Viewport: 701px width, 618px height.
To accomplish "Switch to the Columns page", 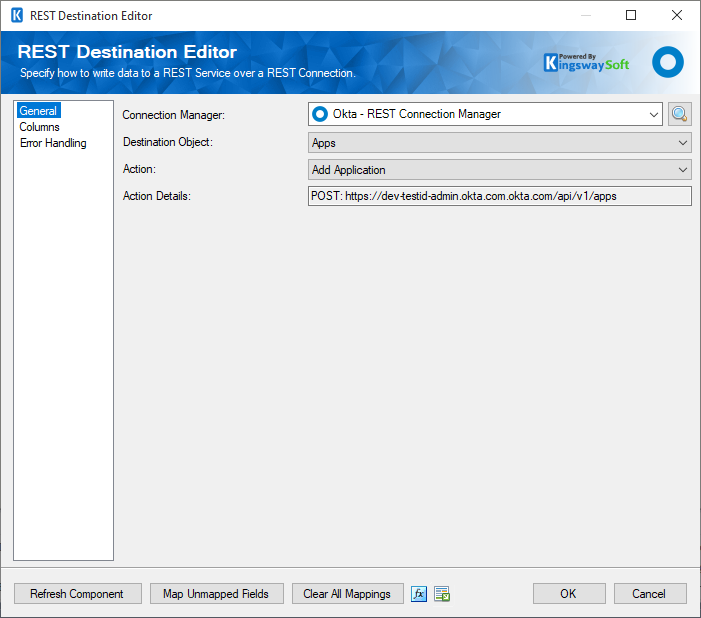I will [39, 127].
